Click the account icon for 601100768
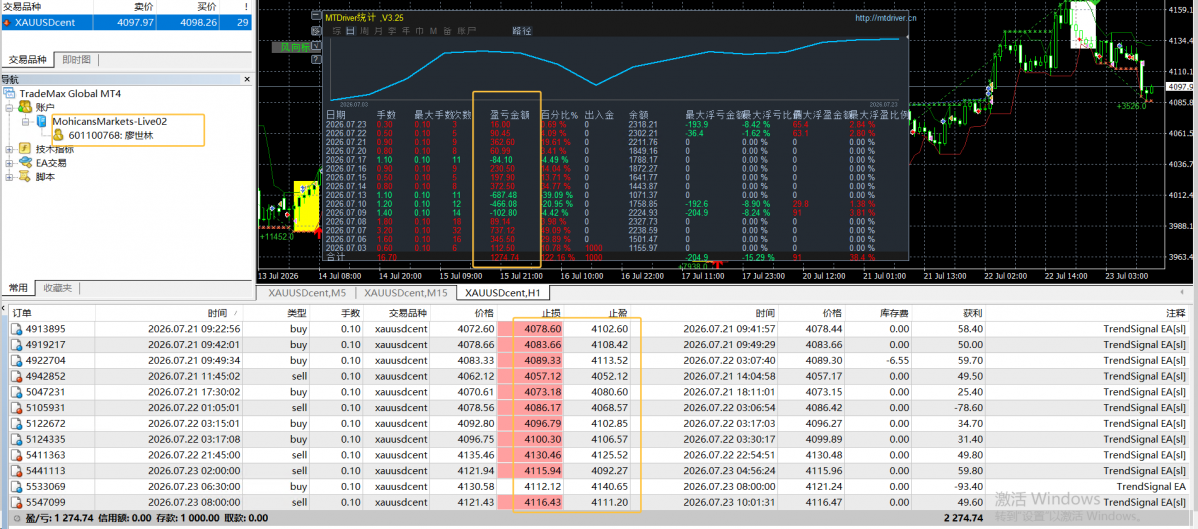The height and width of the screenshot is (529, 1198). click(58, 135)
